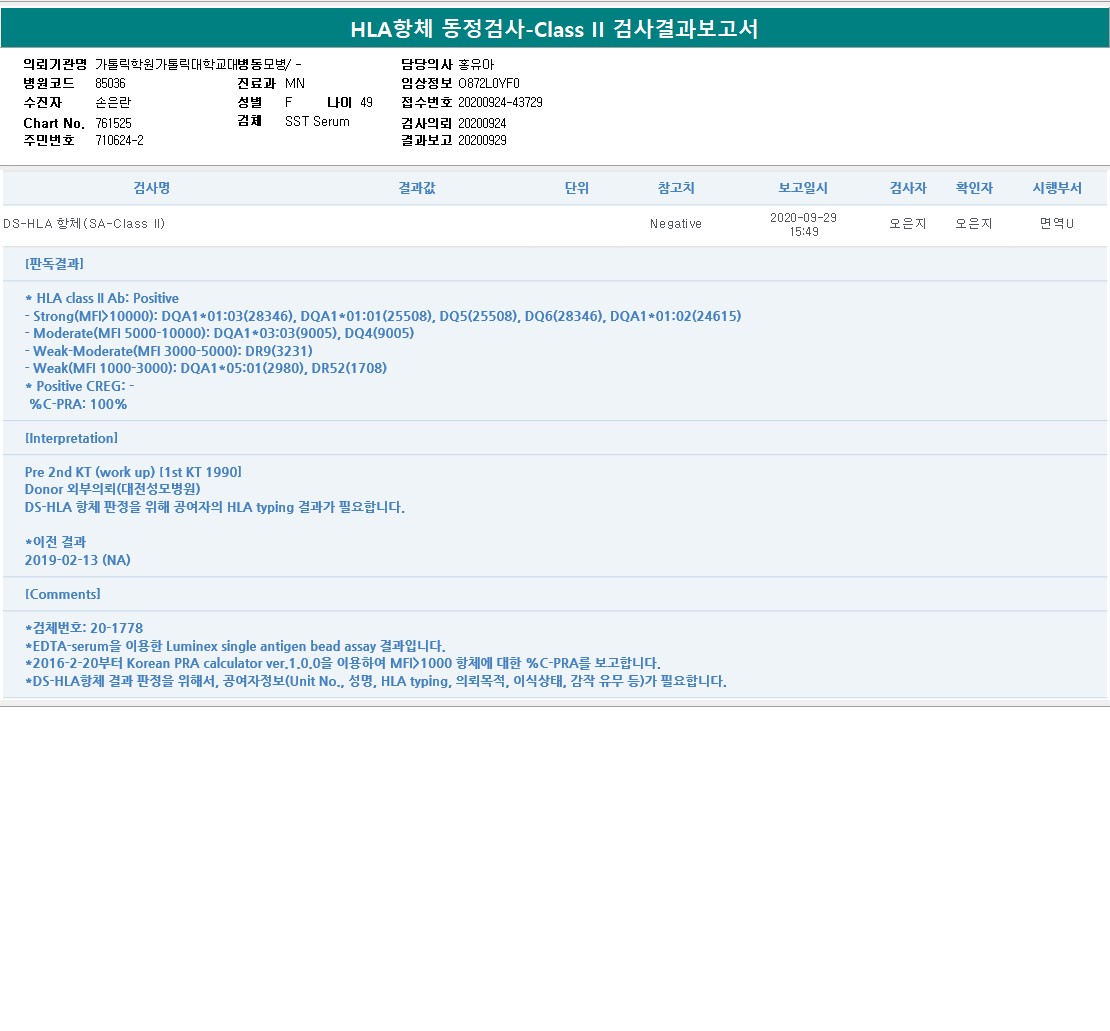Image resolution: width=1110 pixels, height=1031 pixels.
Task: Click the Weak(MFI 1000-3000) result line
Action: [206, 368]
